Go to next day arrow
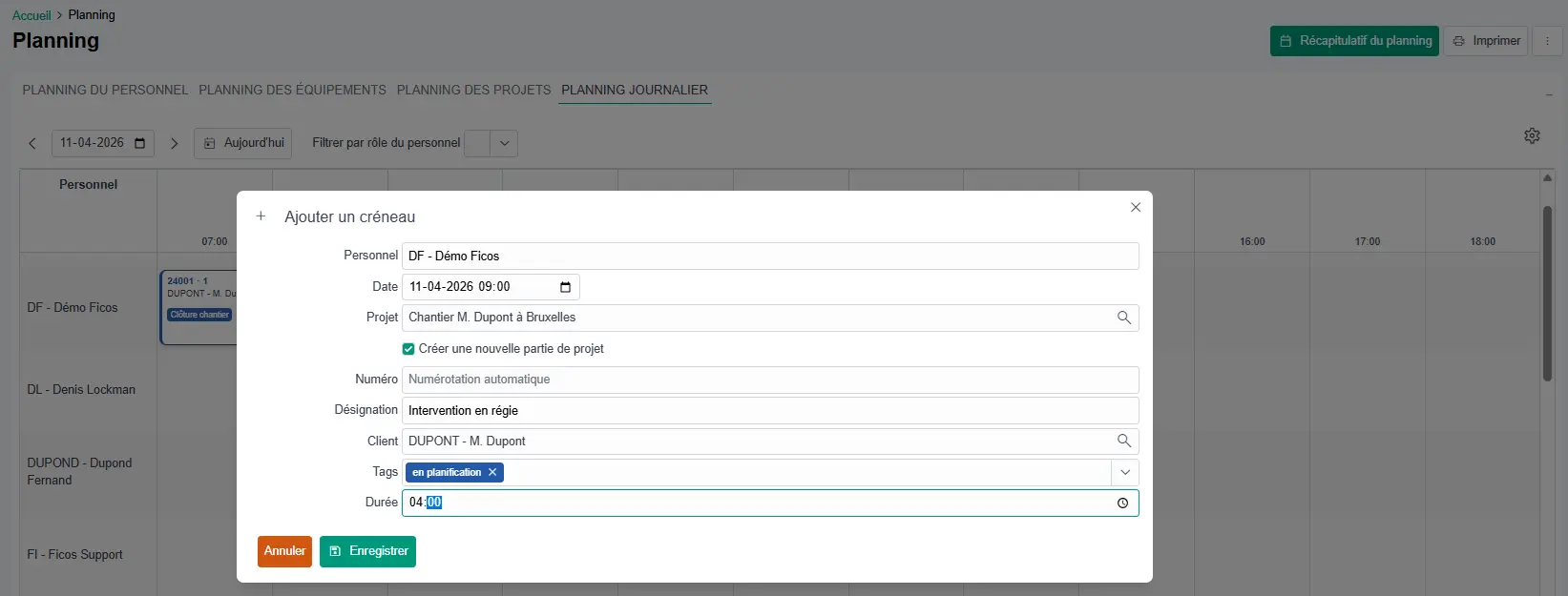The image size is (1568, 596). (x=174, y=143)
